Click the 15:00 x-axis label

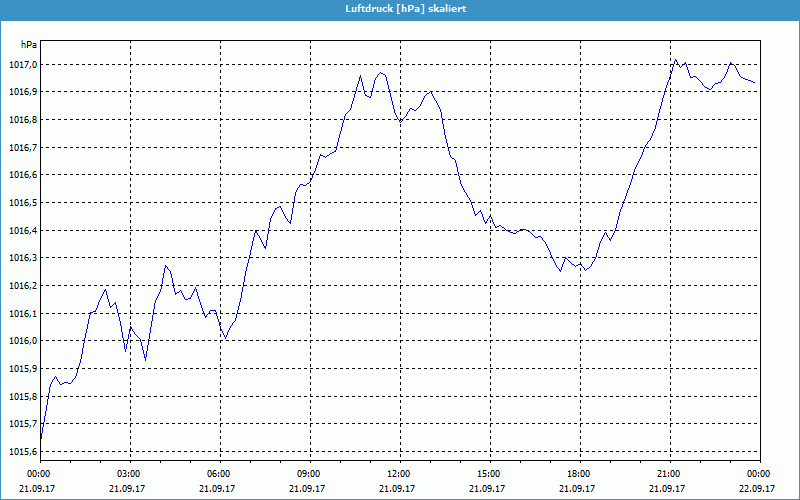(489, 473)
